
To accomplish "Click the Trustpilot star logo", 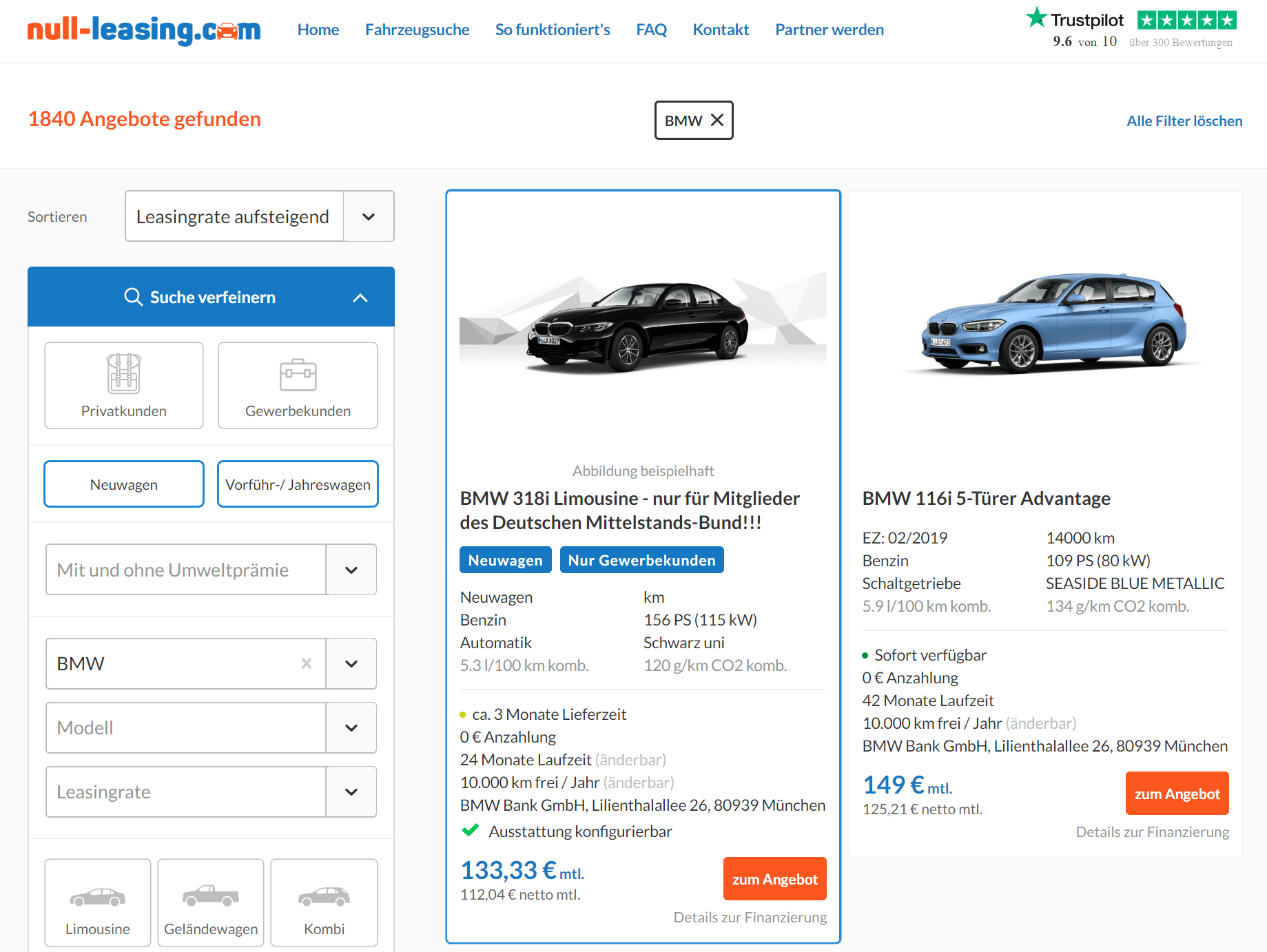I will tap(1036, 18).
